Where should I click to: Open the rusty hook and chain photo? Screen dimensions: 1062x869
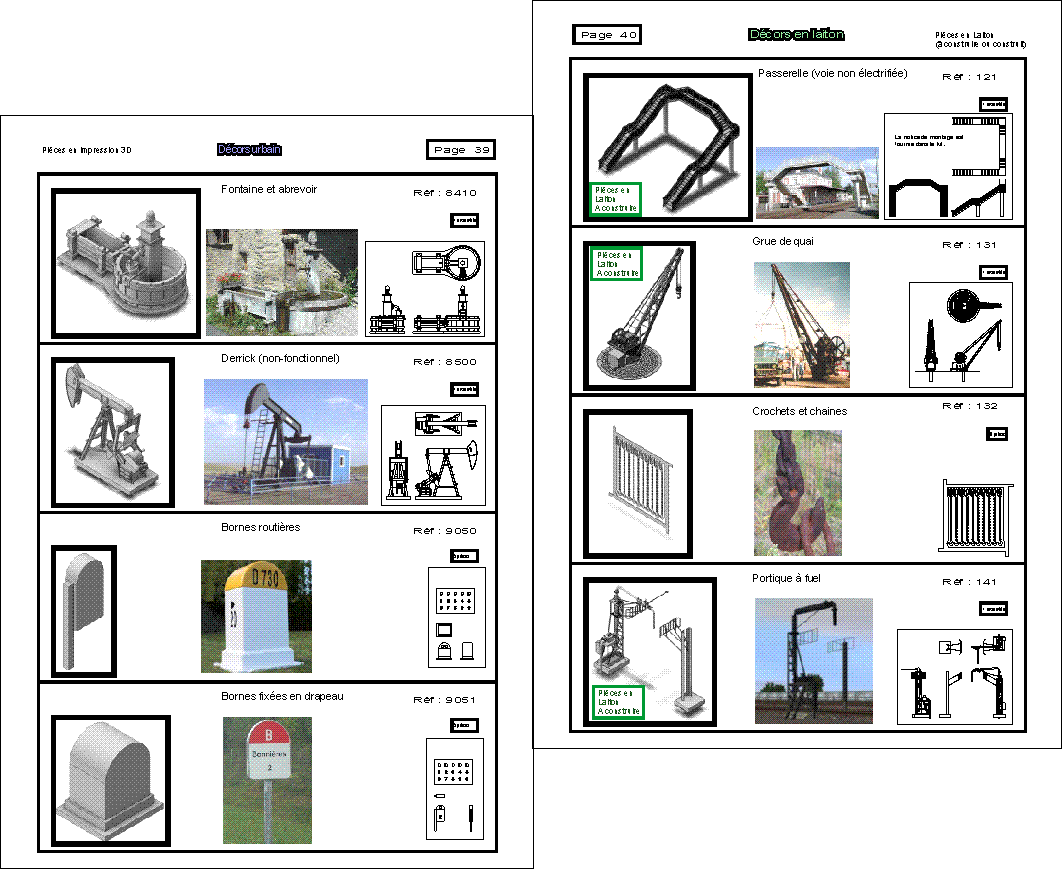tap(798, 493)
